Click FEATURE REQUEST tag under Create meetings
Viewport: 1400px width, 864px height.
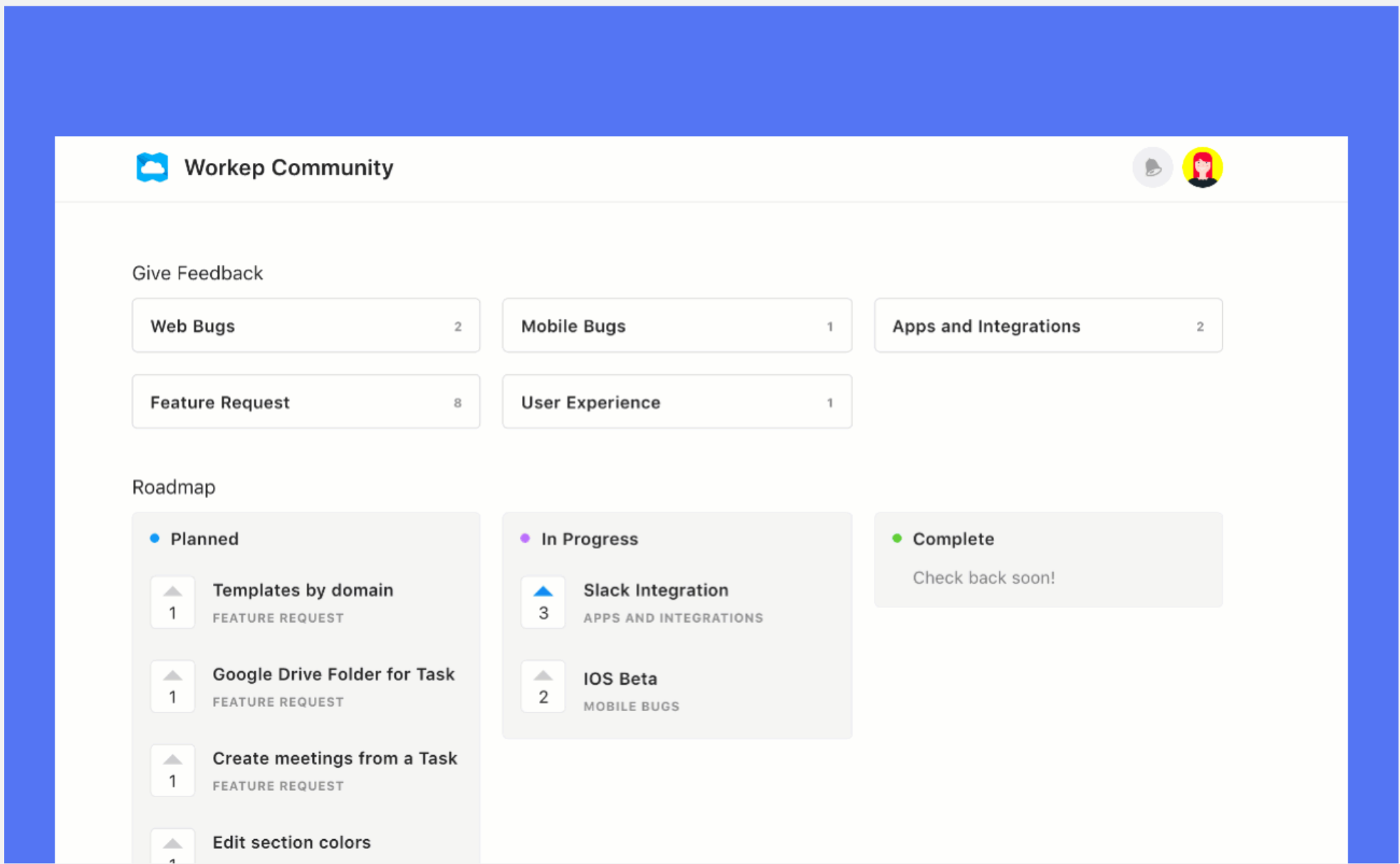(278, 786)
